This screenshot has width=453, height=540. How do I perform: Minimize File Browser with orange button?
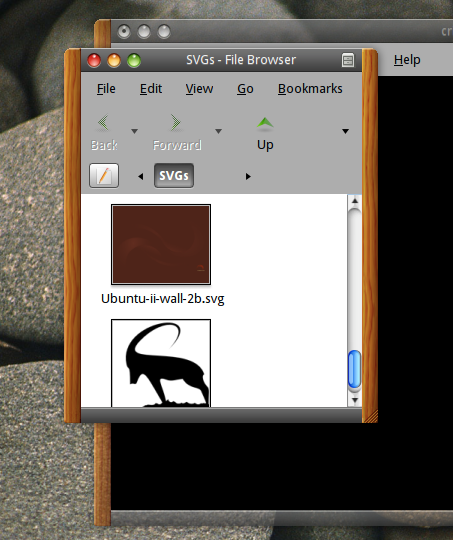tap(114, 61)
